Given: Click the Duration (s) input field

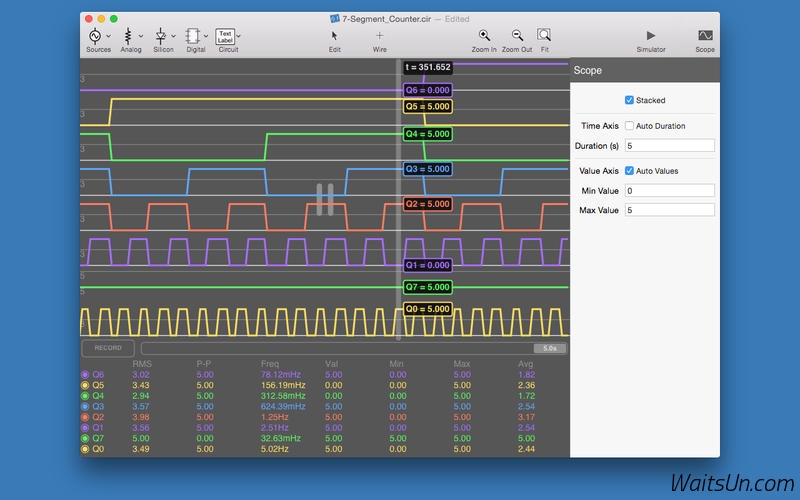Looking at the screenshot, I should click(669, 146).
